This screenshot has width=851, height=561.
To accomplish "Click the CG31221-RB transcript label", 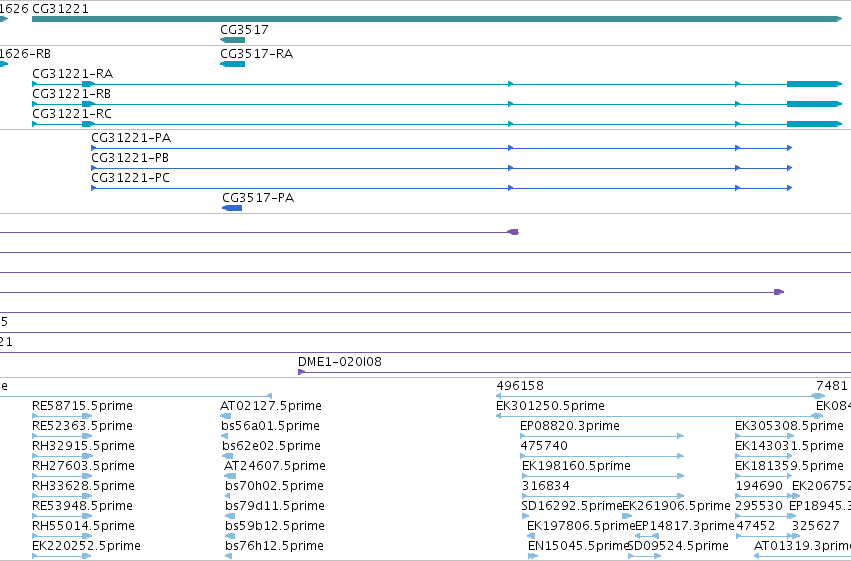I will pyautogui.click(x=72, y=94).
